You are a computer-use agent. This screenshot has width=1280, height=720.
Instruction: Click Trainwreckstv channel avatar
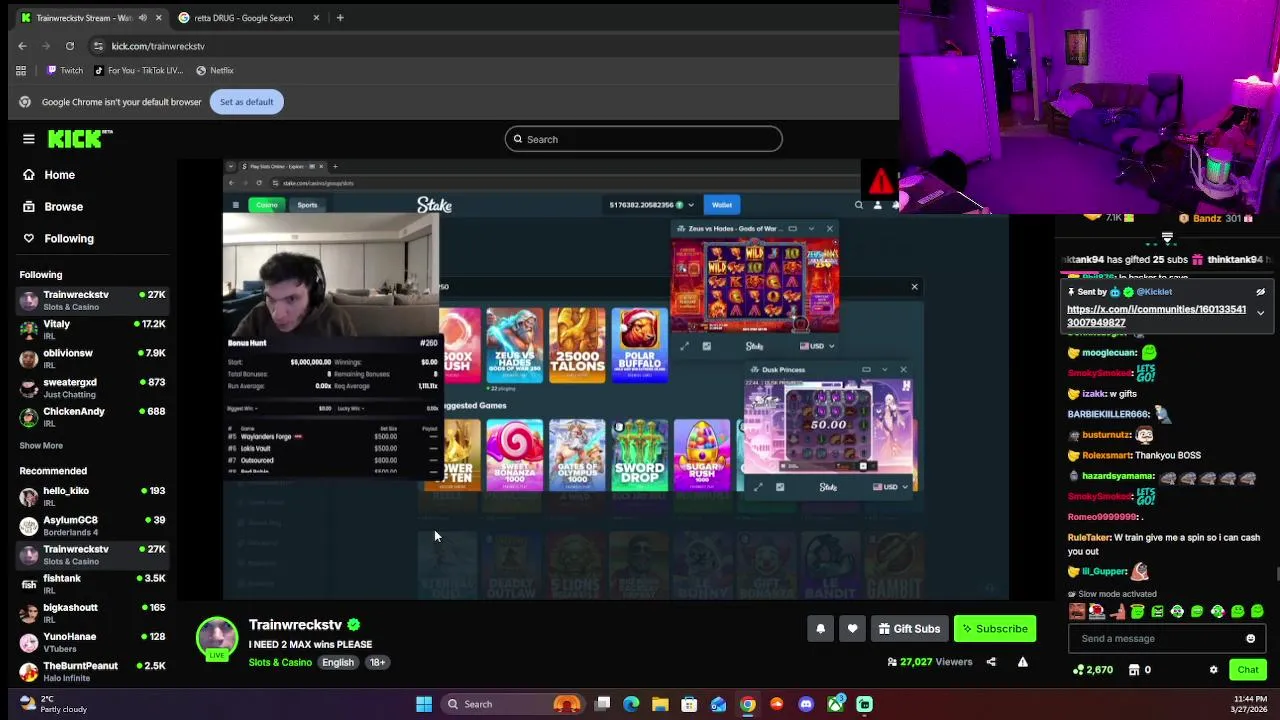pos(217,639)
